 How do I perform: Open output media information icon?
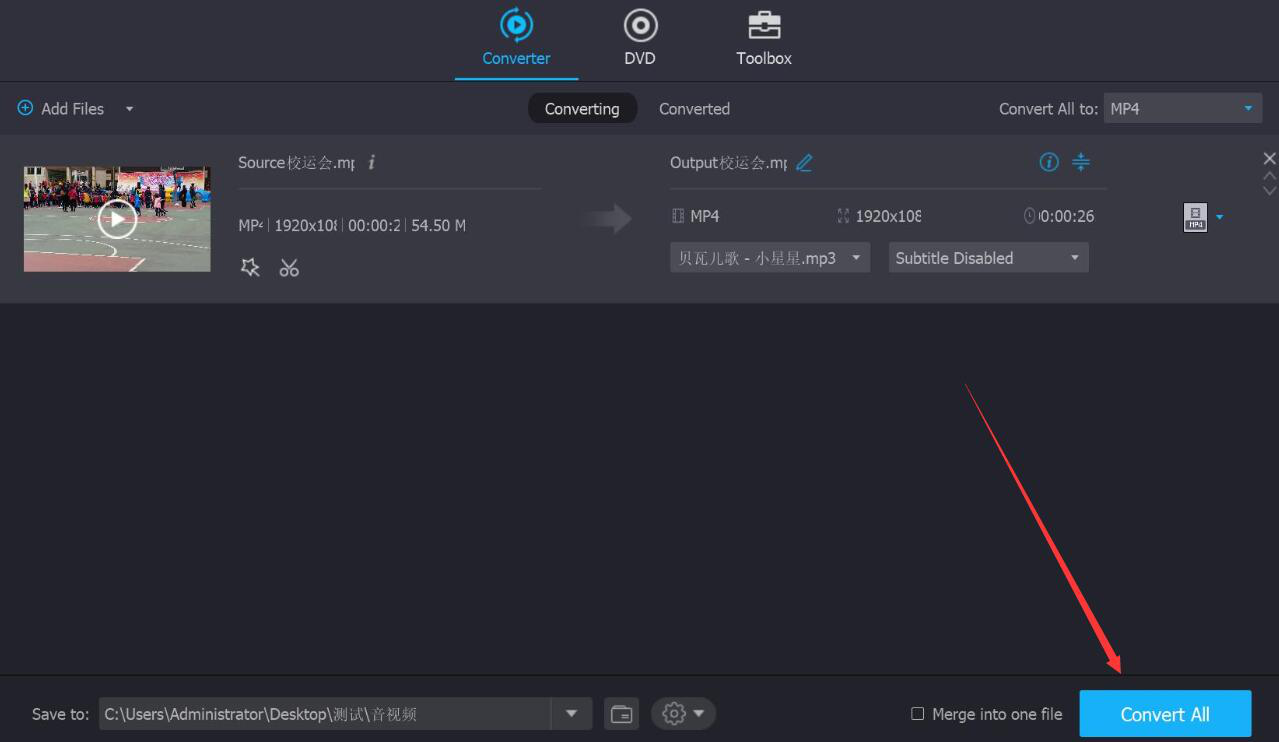coord(1049,162)
